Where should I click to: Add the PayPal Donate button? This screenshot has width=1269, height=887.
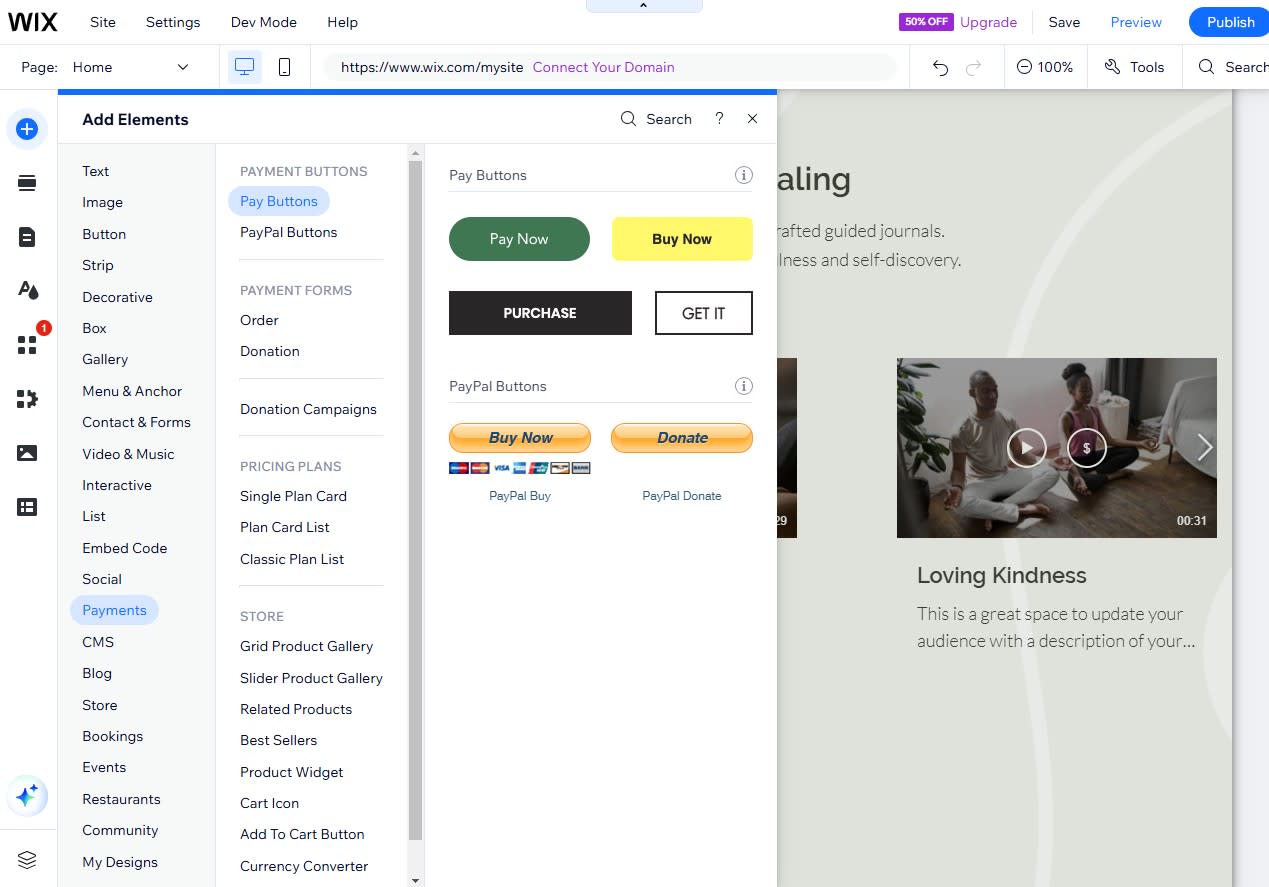coord(682,438)
